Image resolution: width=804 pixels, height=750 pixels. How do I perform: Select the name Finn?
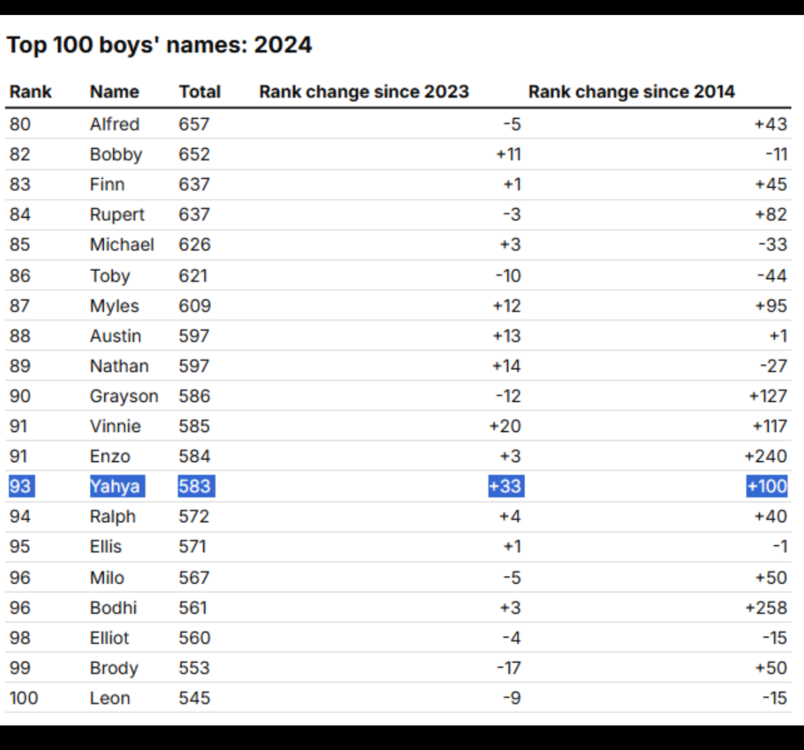[x=107, y=185]
